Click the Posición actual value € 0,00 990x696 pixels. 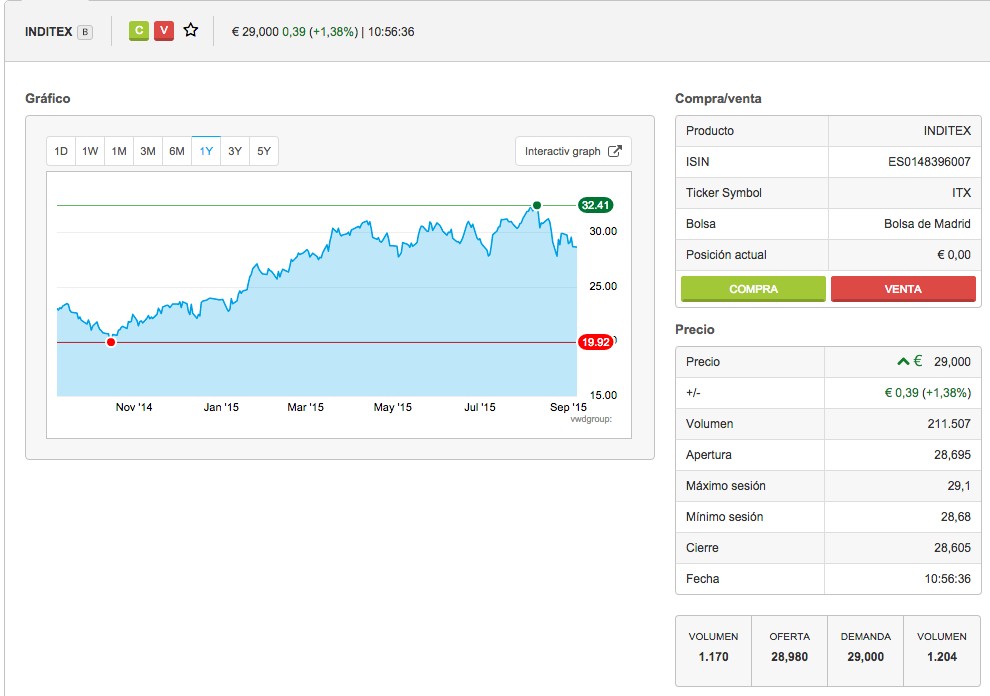pyautogui.click(x=953, y=255)
